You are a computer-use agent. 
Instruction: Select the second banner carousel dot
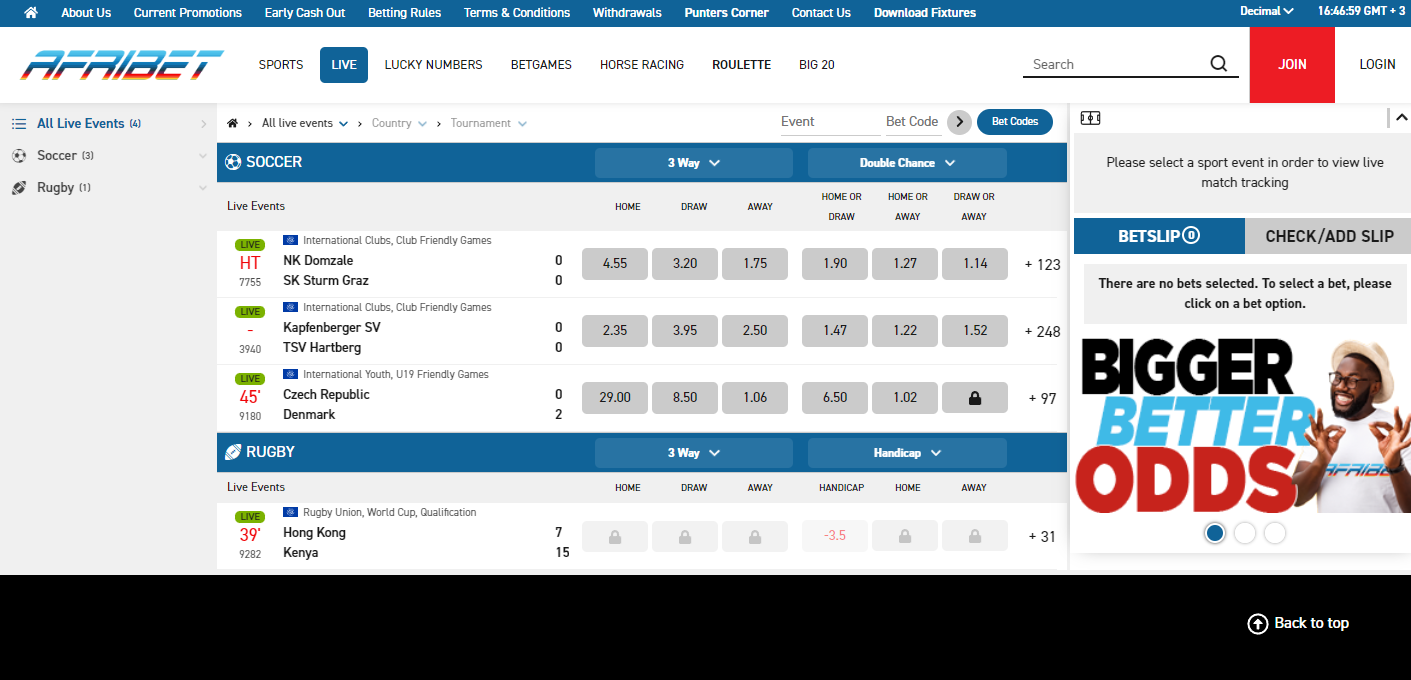point(1244,533)
